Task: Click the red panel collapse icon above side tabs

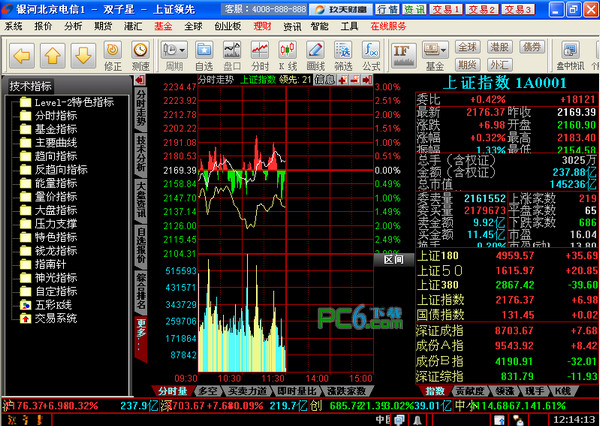Action: tap(140, 80)
